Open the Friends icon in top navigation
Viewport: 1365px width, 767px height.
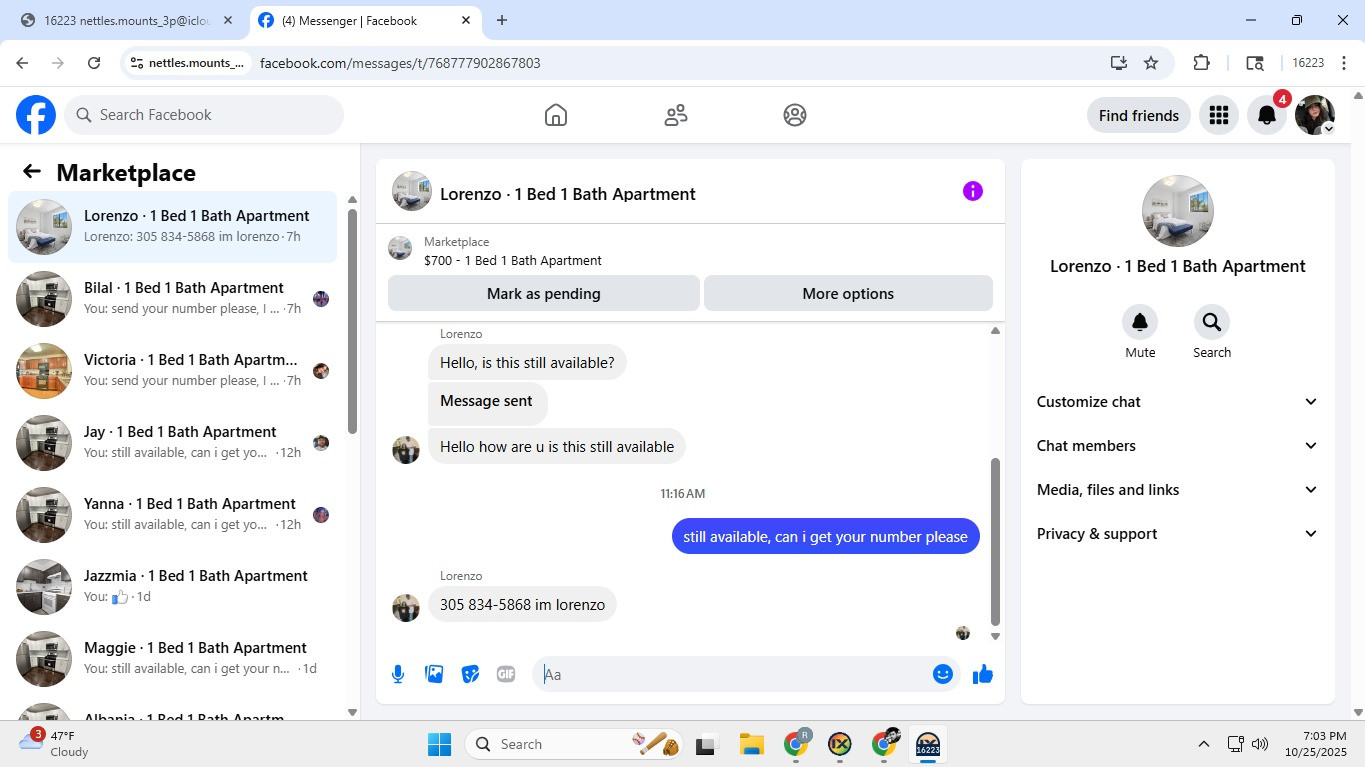(676, 115)
